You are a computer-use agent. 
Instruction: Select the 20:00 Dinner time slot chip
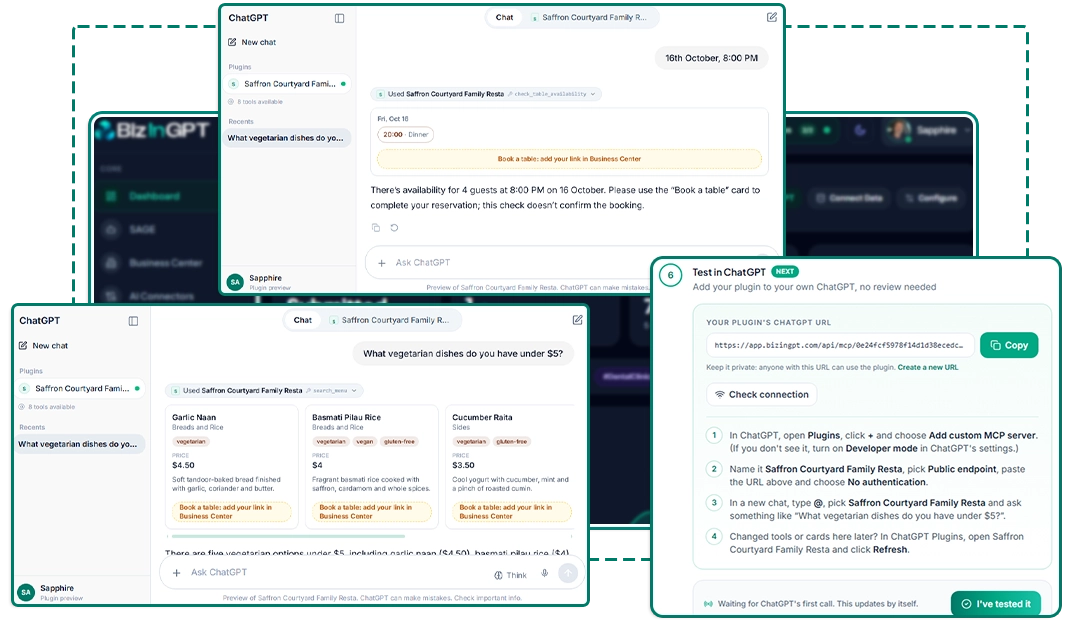coord(405,134)
